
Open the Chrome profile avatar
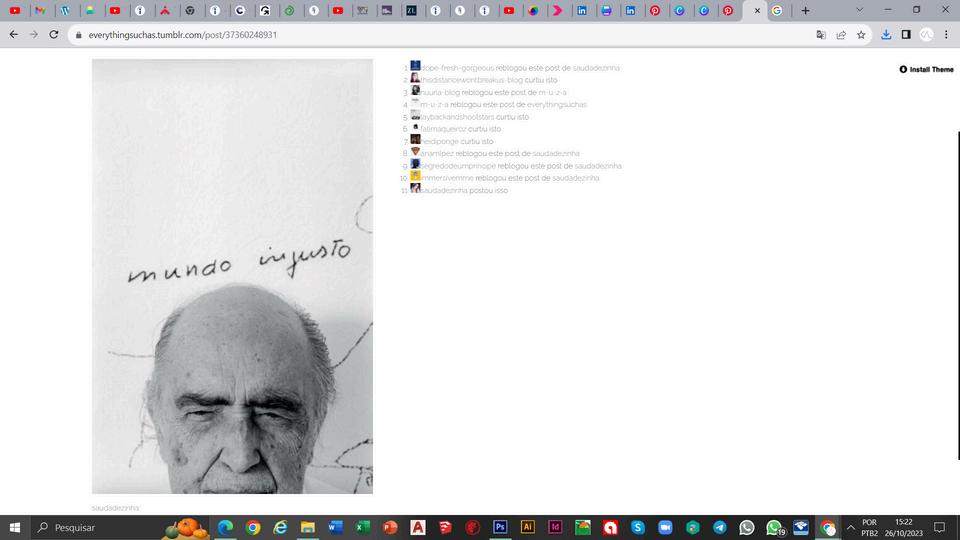point(926,35)
